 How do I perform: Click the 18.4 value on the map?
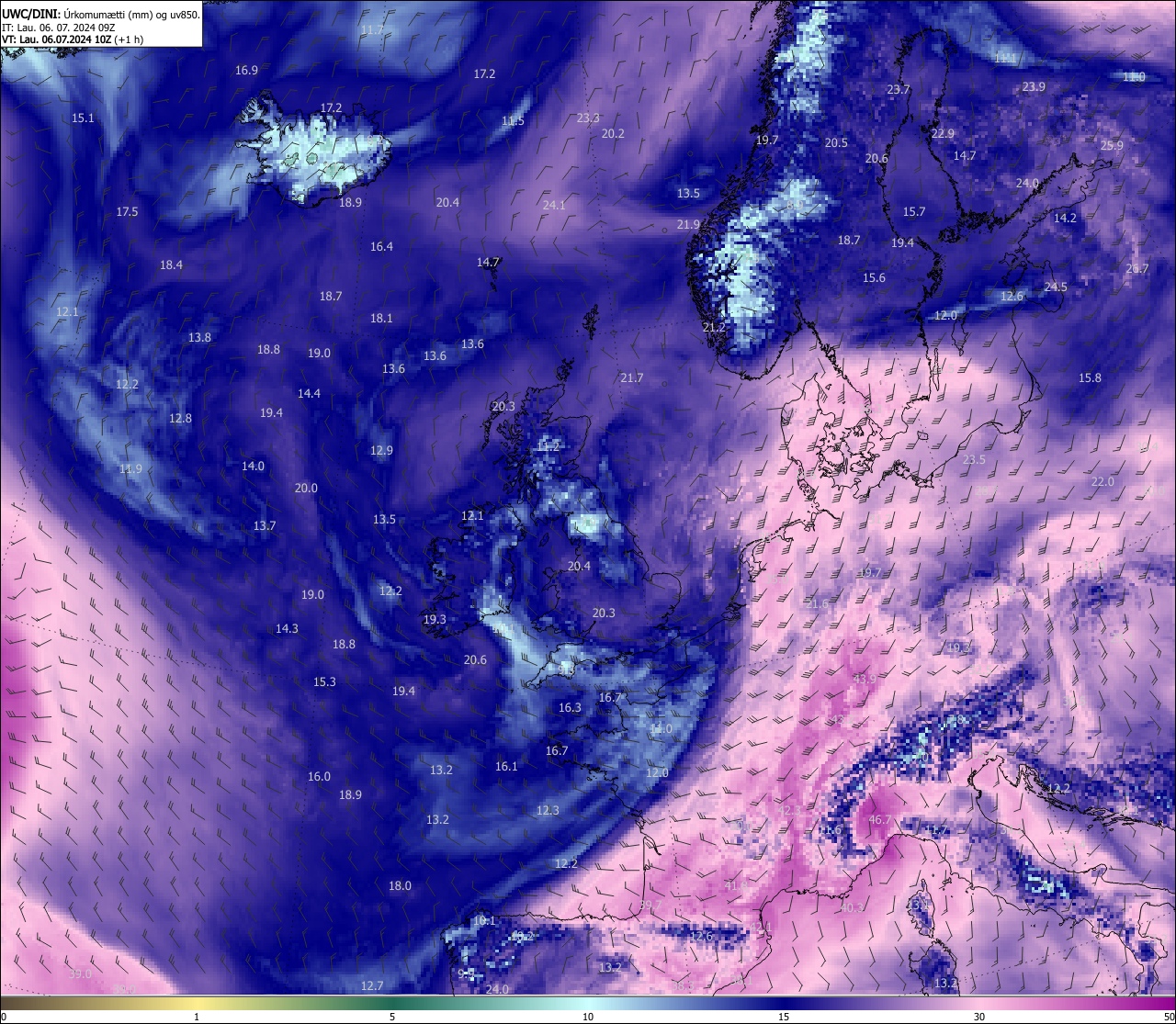click(x=171, y=264)
